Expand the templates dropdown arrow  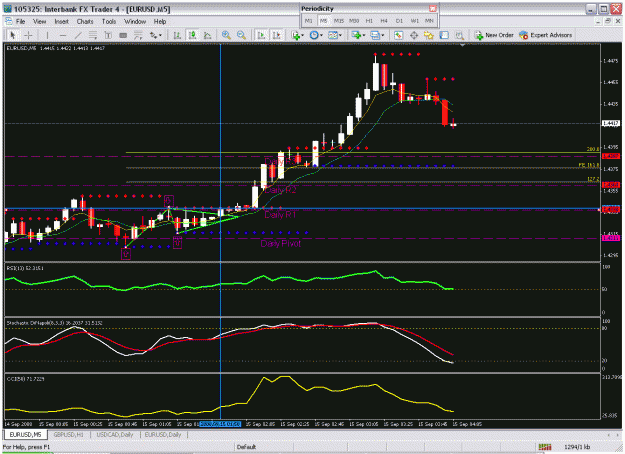[340, 35]
